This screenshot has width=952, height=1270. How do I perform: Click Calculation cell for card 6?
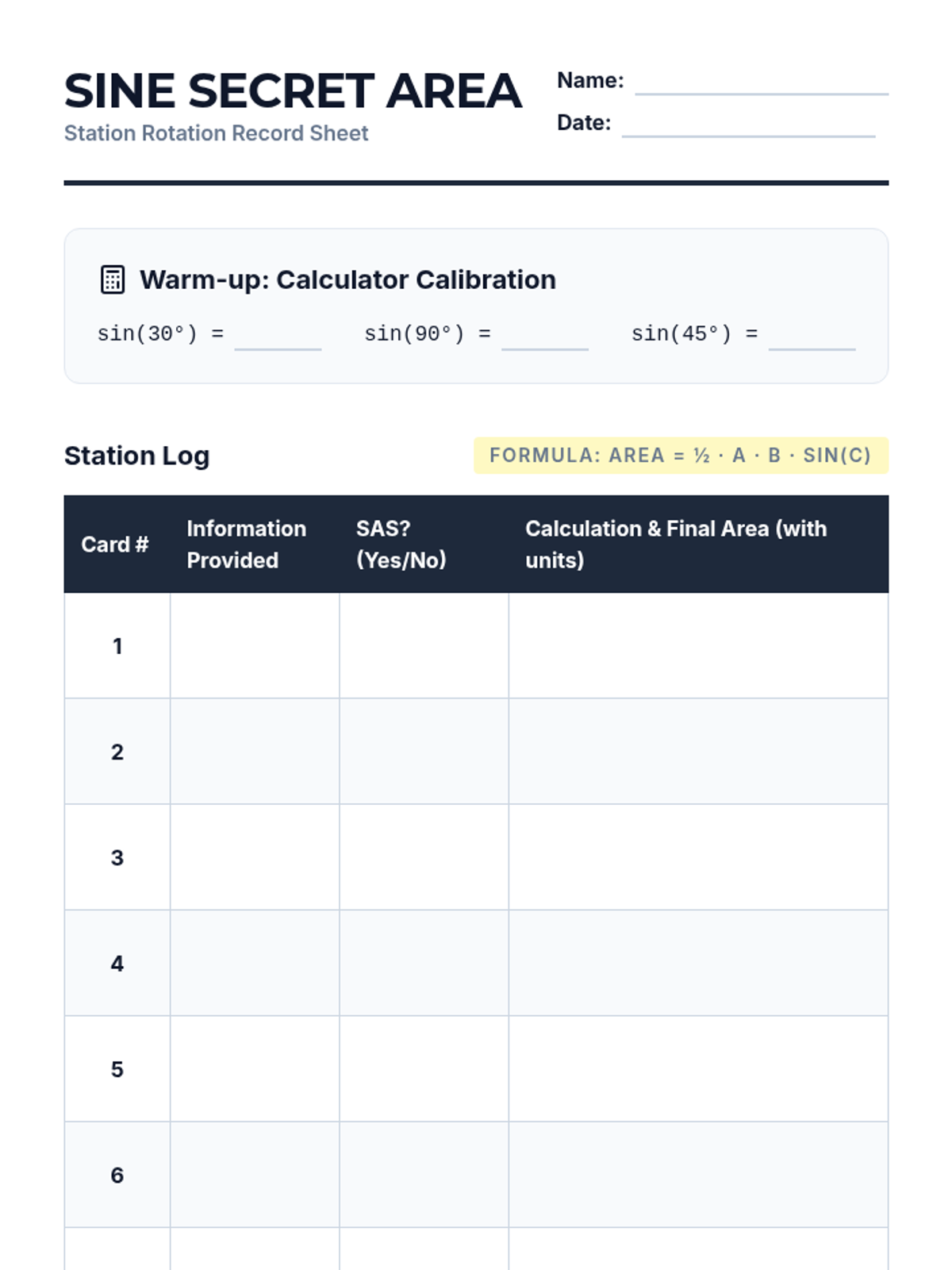pos(698,1175)
